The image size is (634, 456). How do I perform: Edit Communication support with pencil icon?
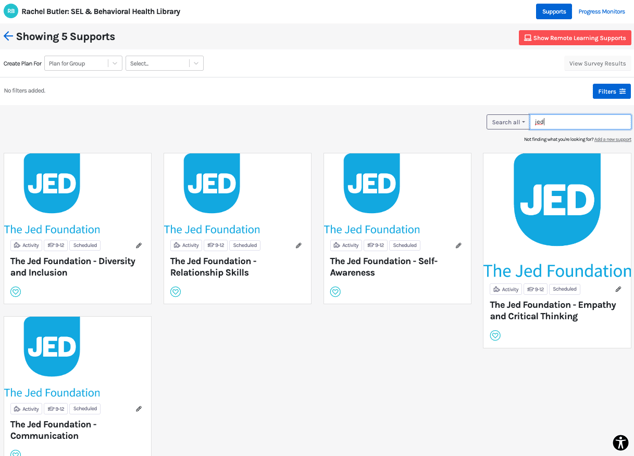(139, 409)
